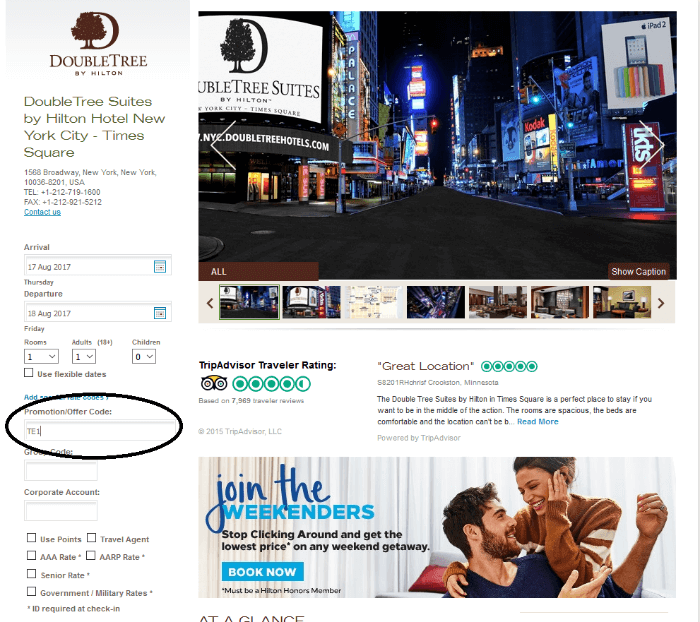Check Use flexible dates

click(29, 373)
